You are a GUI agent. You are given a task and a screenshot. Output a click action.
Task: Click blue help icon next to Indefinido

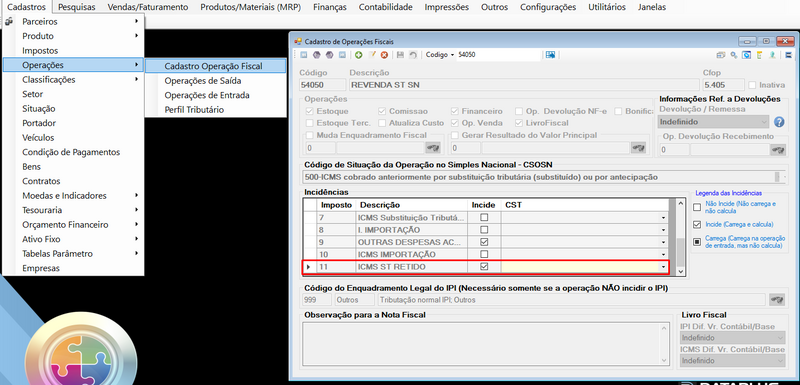click(x=779, y=122)
